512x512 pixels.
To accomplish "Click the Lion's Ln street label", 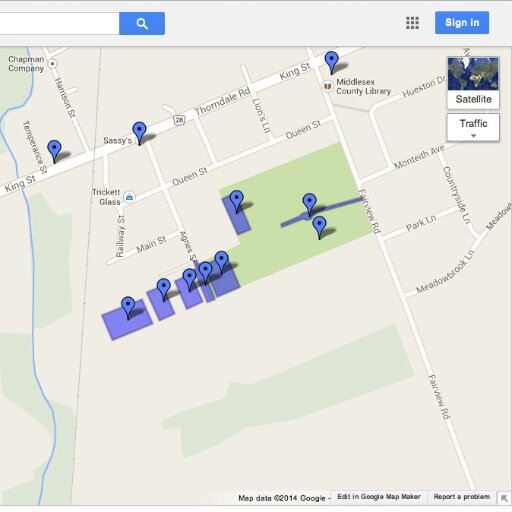I will [261, 115].
